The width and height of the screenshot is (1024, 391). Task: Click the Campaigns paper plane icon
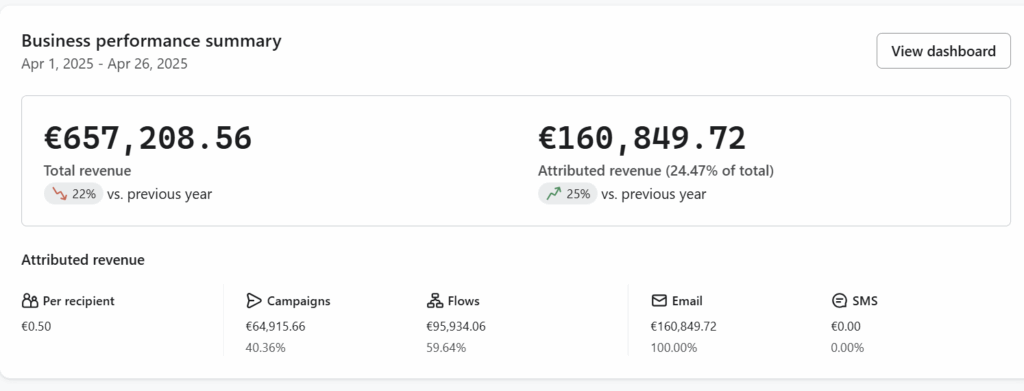(x=253, y=301)
